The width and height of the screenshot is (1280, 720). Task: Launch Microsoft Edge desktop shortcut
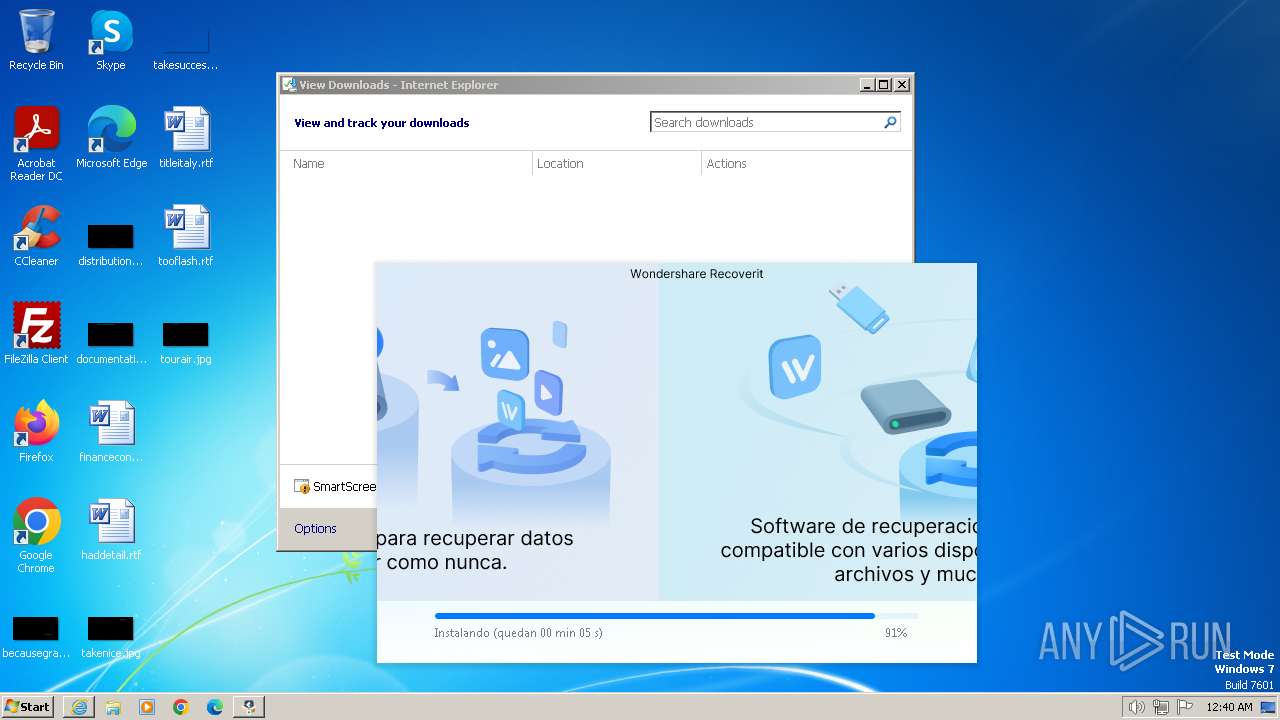pyautogui.click(x=111, y=137)
